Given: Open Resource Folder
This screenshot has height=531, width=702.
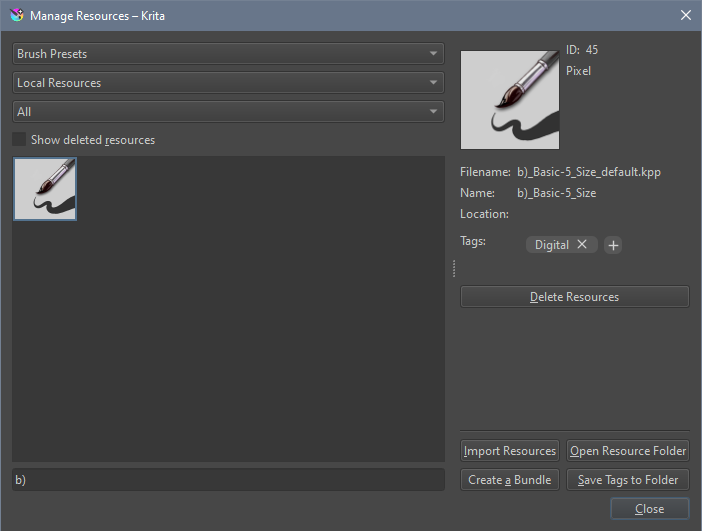Looking at the screenshot, I should (628, 451).
